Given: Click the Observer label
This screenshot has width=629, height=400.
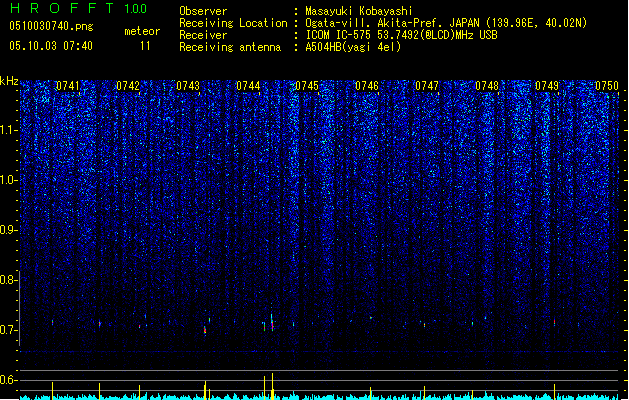Looking at the screenshot, I should tap(203, 11).
